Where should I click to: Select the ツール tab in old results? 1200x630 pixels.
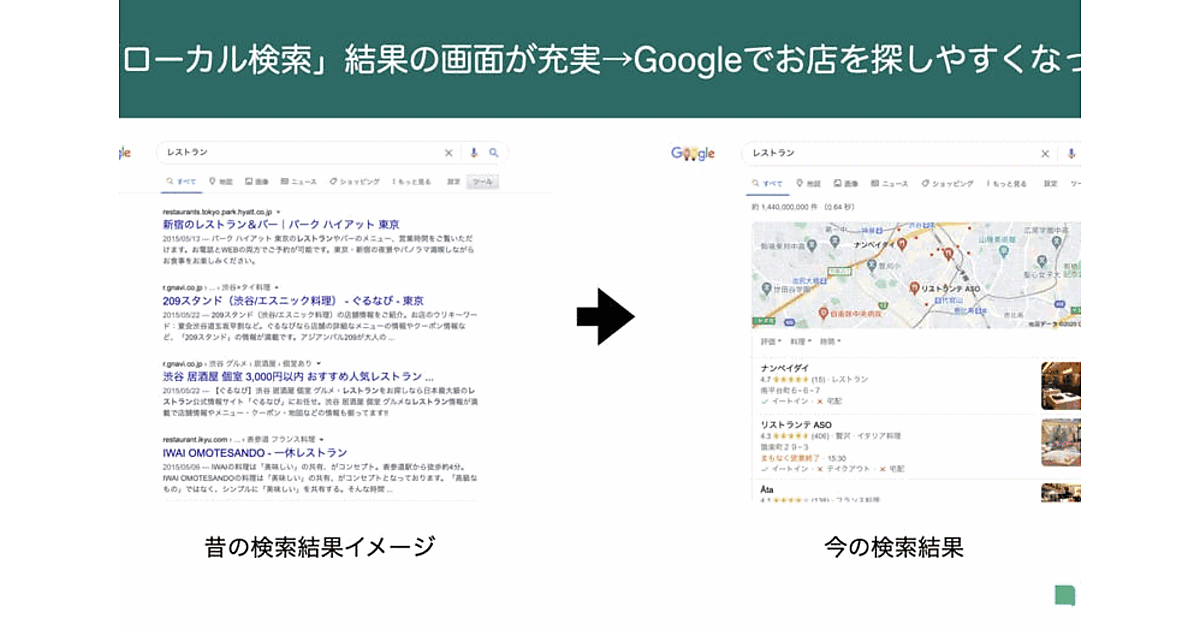pos(484,182)
